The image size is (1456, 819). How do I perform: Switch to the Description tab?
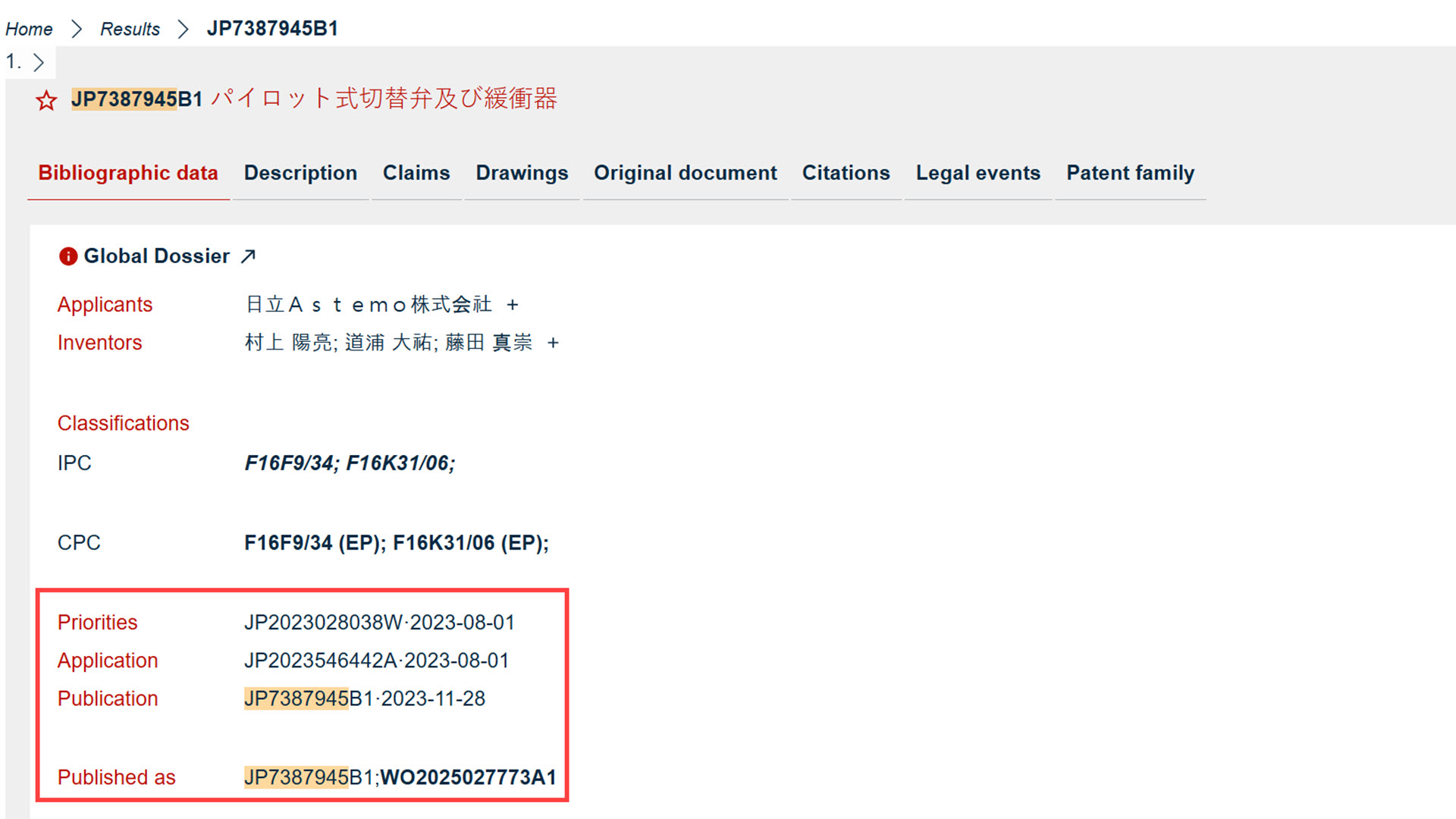[x=300, y=173]
